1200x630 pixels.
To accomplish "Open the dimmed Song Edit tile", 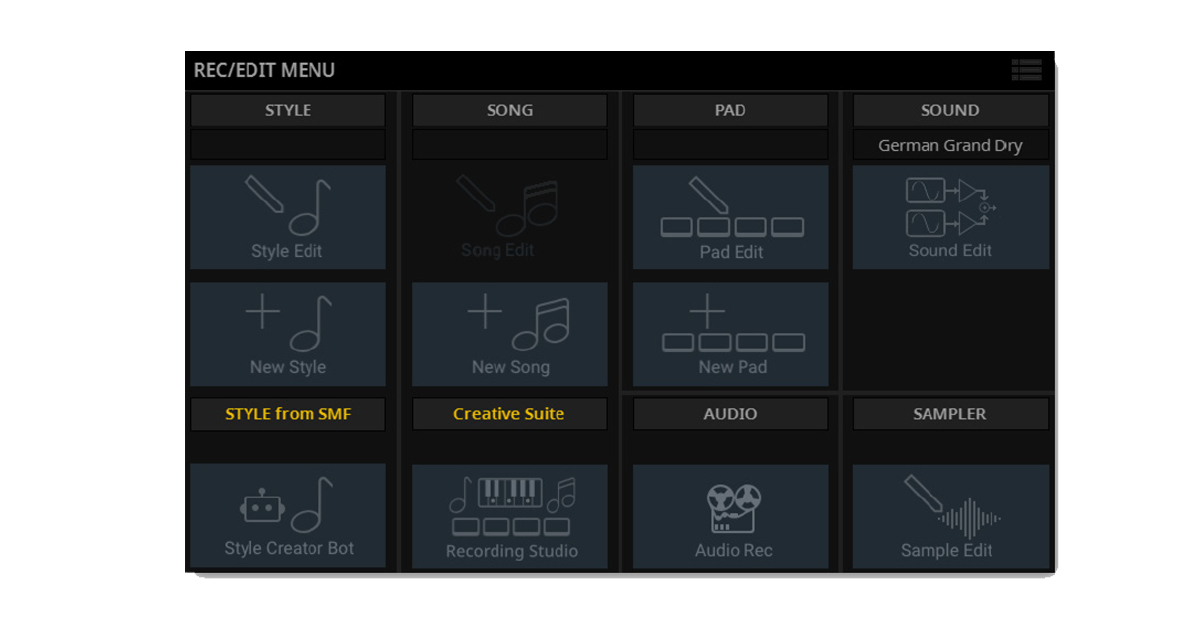I will (x=509, y=217).
